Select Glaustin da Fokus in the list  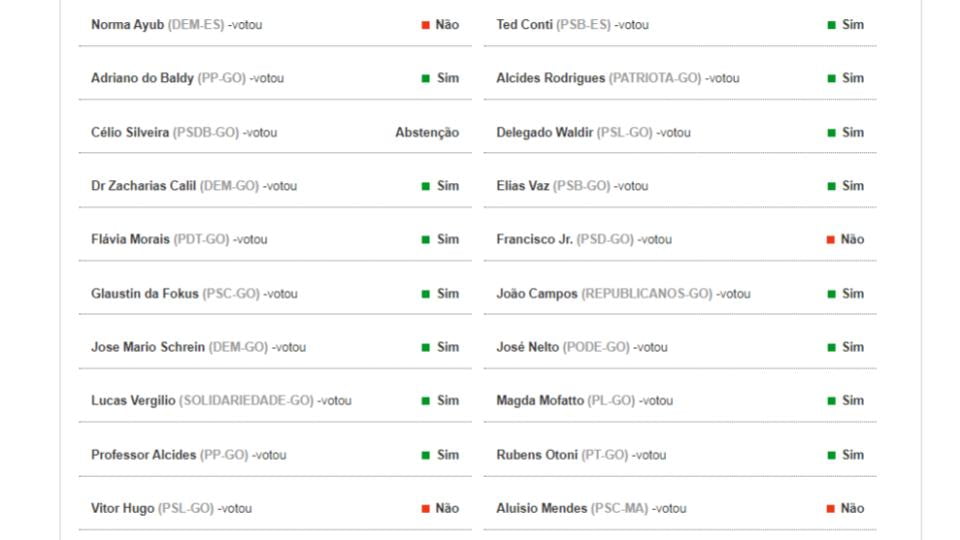tap(144, 294)
